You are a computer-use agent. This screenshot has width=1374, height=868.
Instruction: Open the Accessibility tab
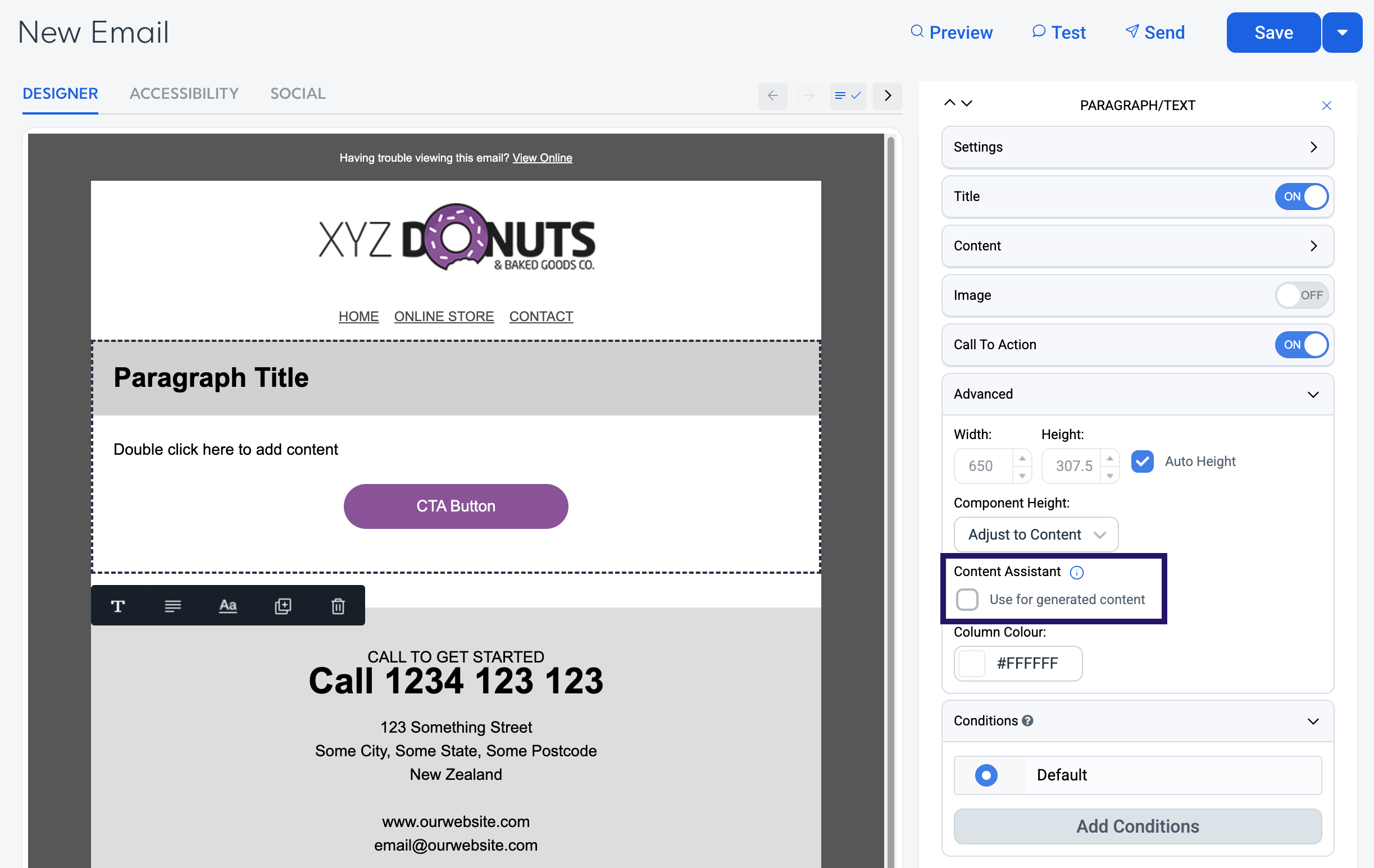point(184,94)
